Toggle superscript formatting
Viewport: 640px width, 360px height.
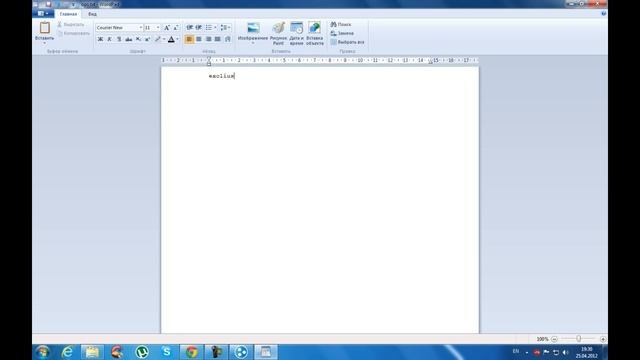coord(147,39)
